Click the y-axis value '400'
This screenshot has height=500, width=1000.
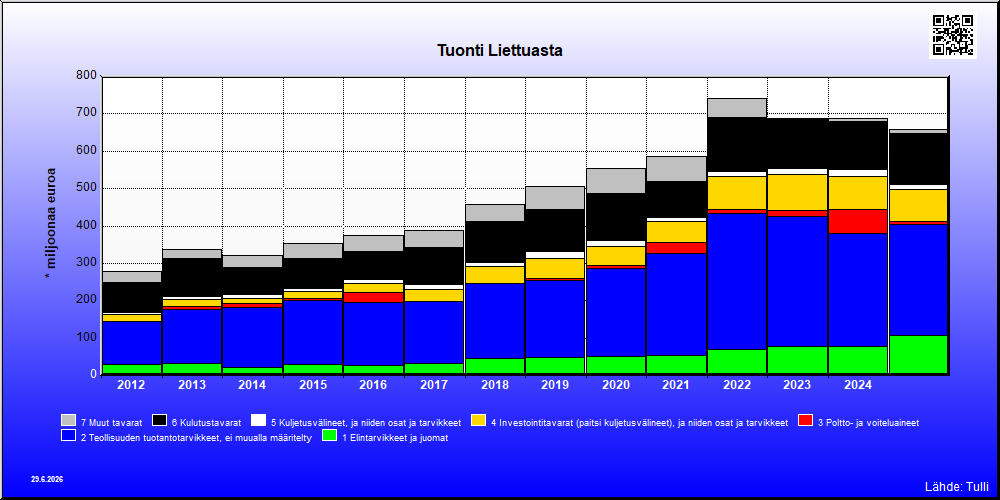point(86,225)
